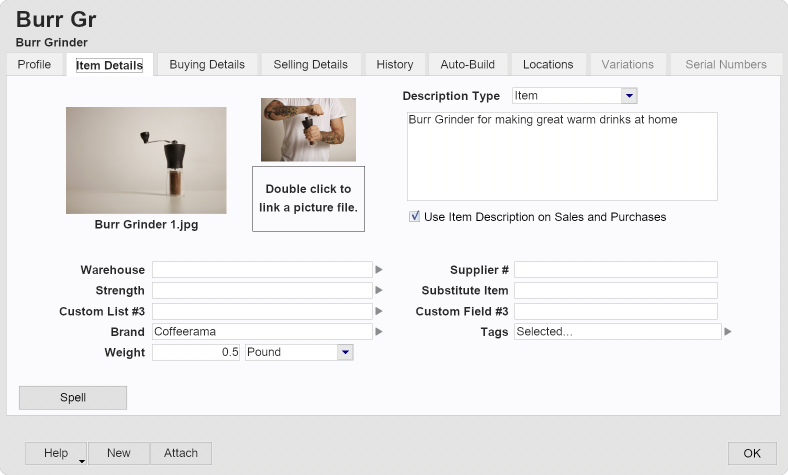Click the 'Burr Gr' item code heading

[x=56, y=20]
